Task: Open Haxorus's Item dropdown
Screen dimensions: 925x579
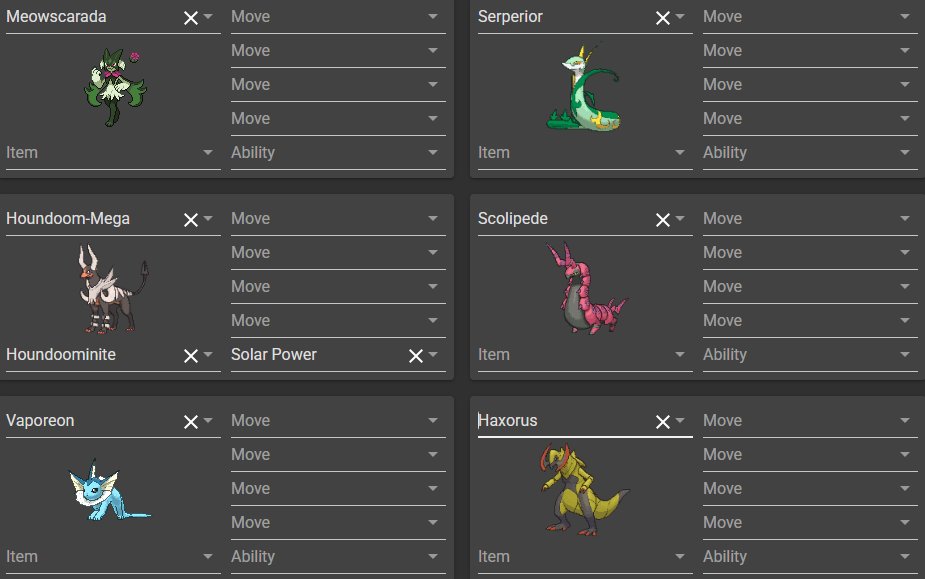Action: pos(585,556)
